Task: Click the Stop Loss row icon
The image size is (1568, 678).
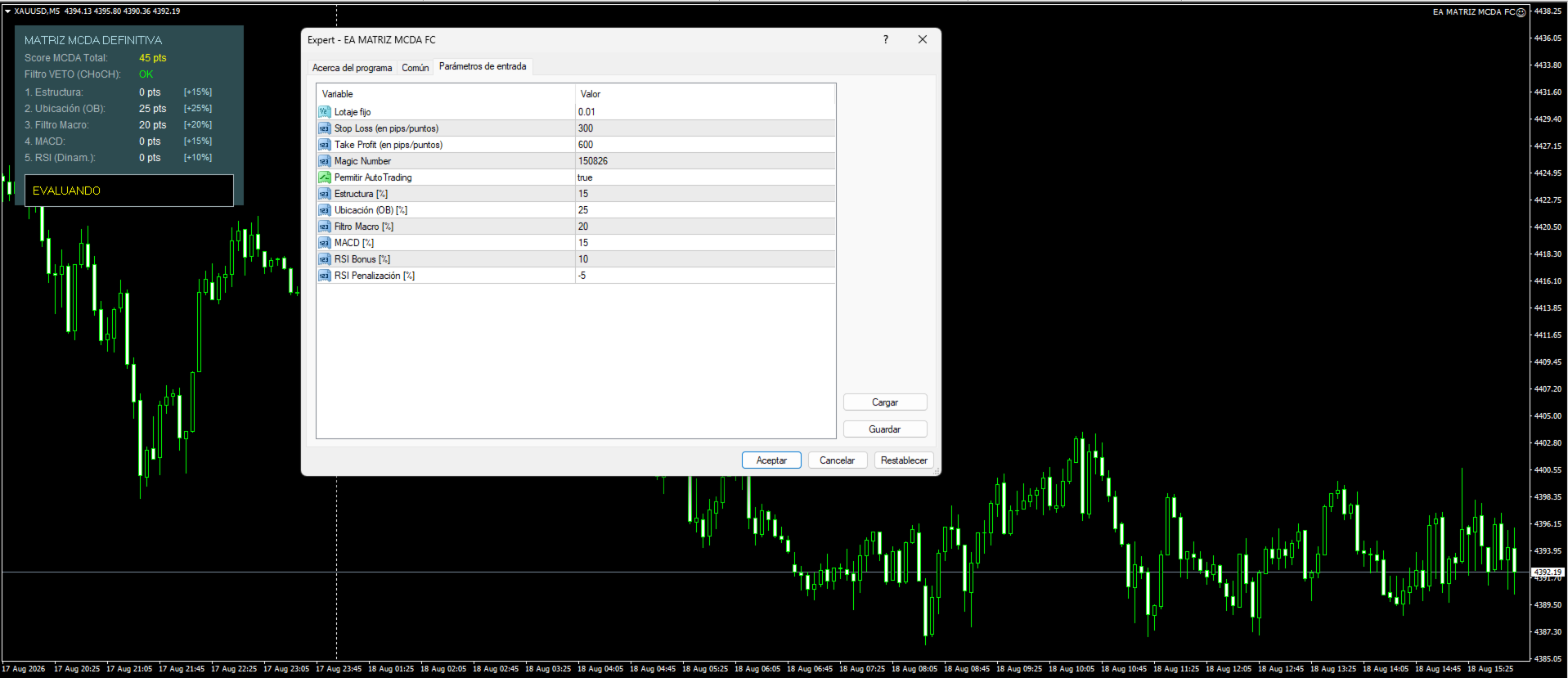Action: coord(325,128)
